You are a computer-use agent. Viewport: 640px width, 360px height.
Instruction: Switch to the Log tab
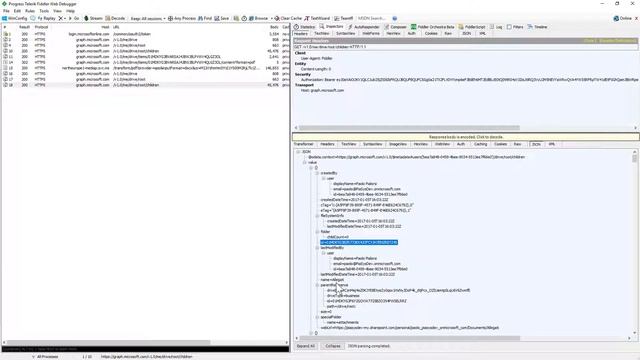(496, 27)
